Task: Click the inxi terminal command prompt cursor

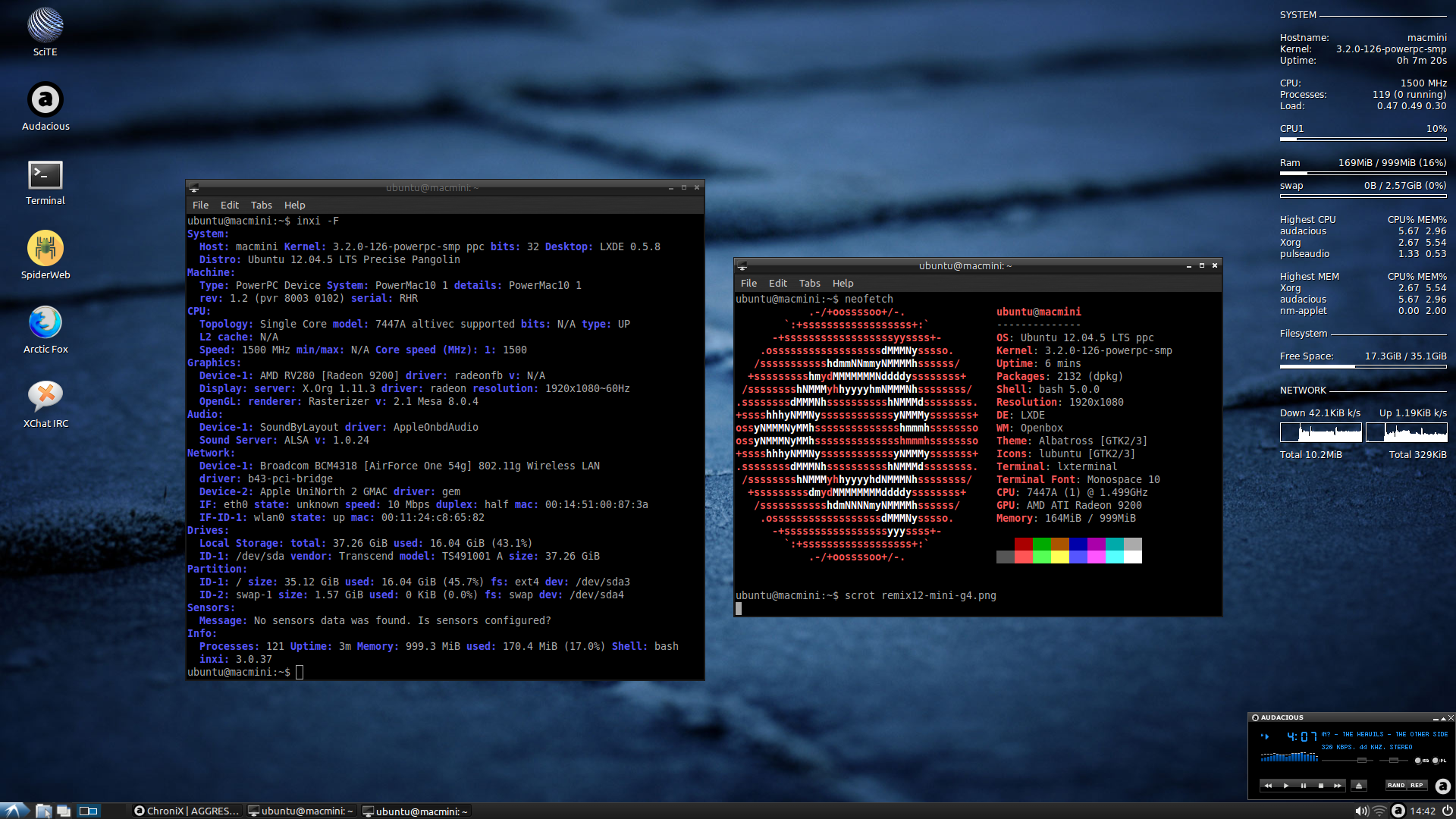Action: coord(300,672)
